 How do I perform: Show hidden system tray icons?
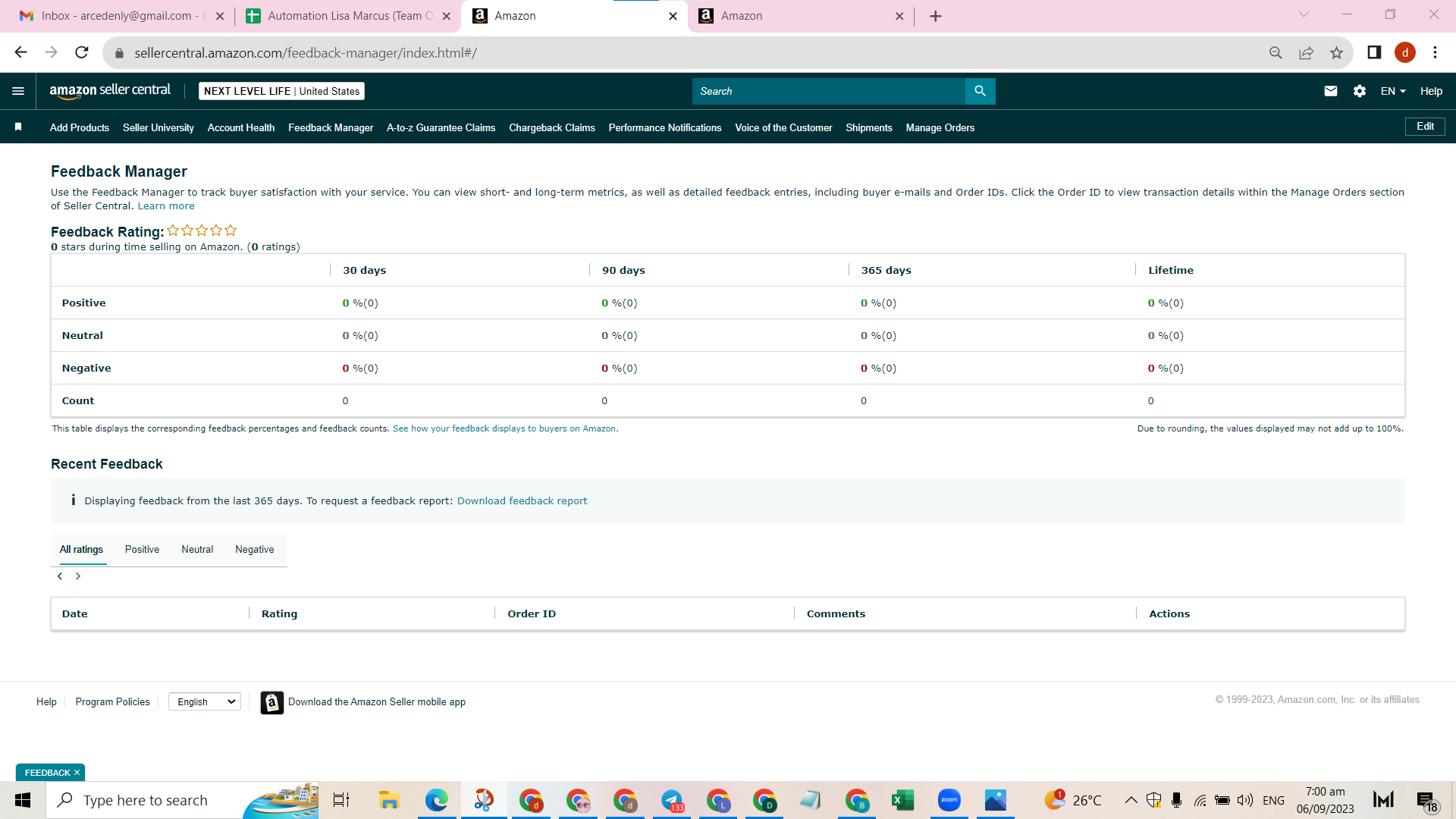click(1131, 800)
